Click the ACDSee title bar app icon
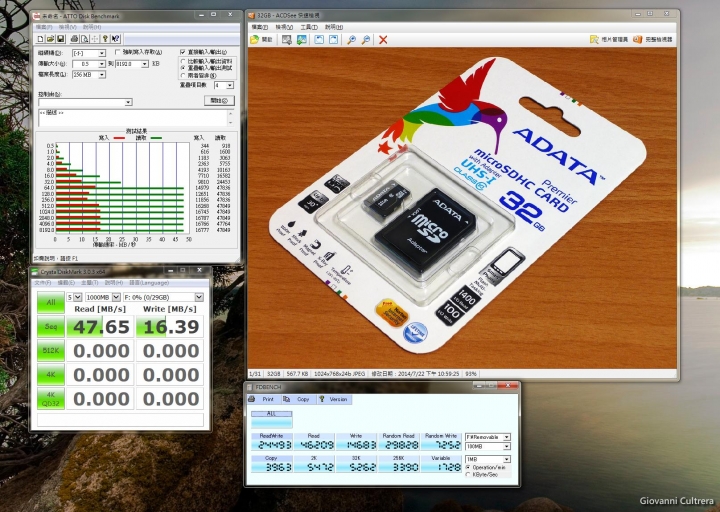The width and height of the screenshot is (720, 512). pyautogui.click(x=252, y=16)
